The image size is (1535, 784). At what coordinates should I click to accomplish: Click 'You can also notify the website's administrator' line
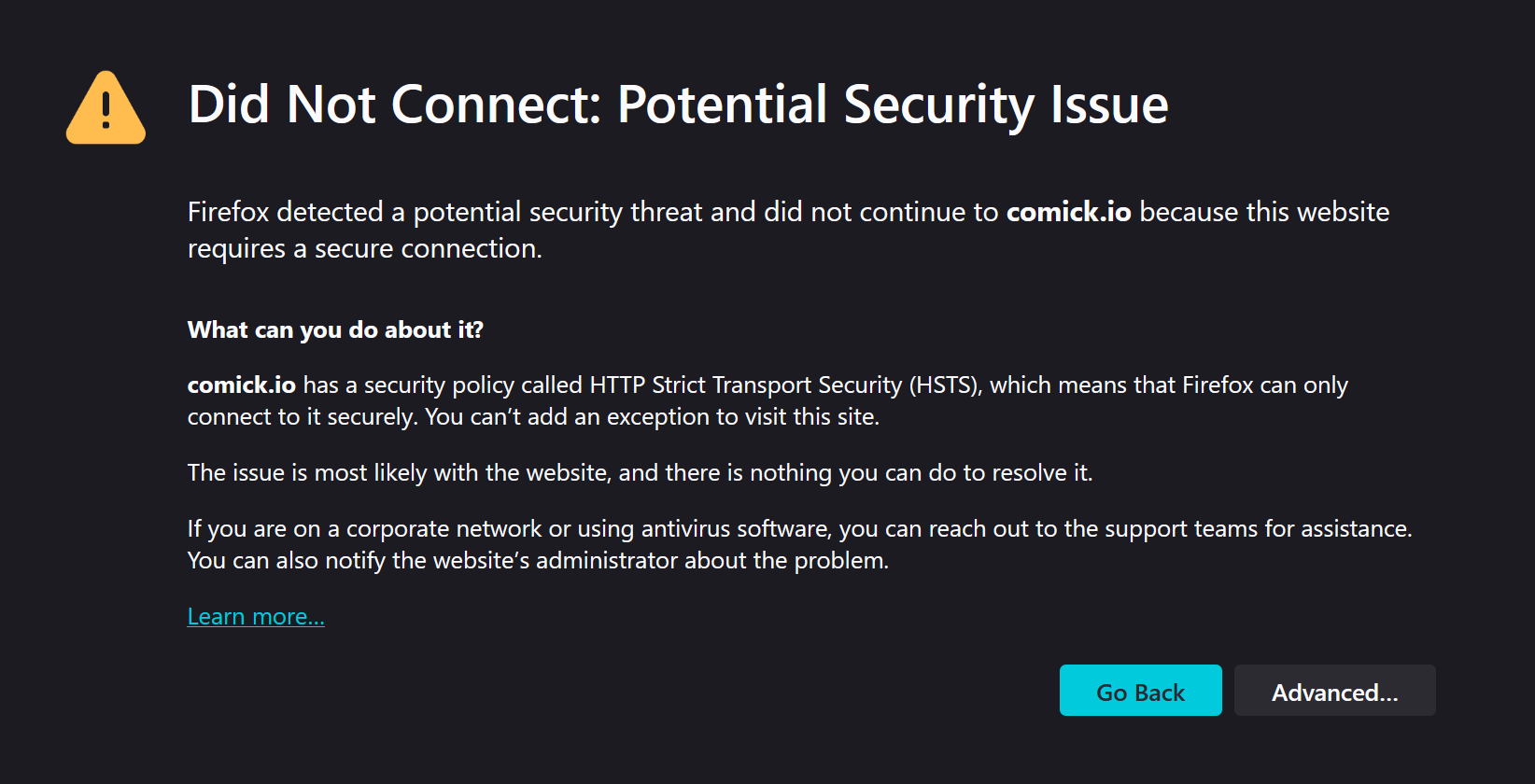point(538,561)
